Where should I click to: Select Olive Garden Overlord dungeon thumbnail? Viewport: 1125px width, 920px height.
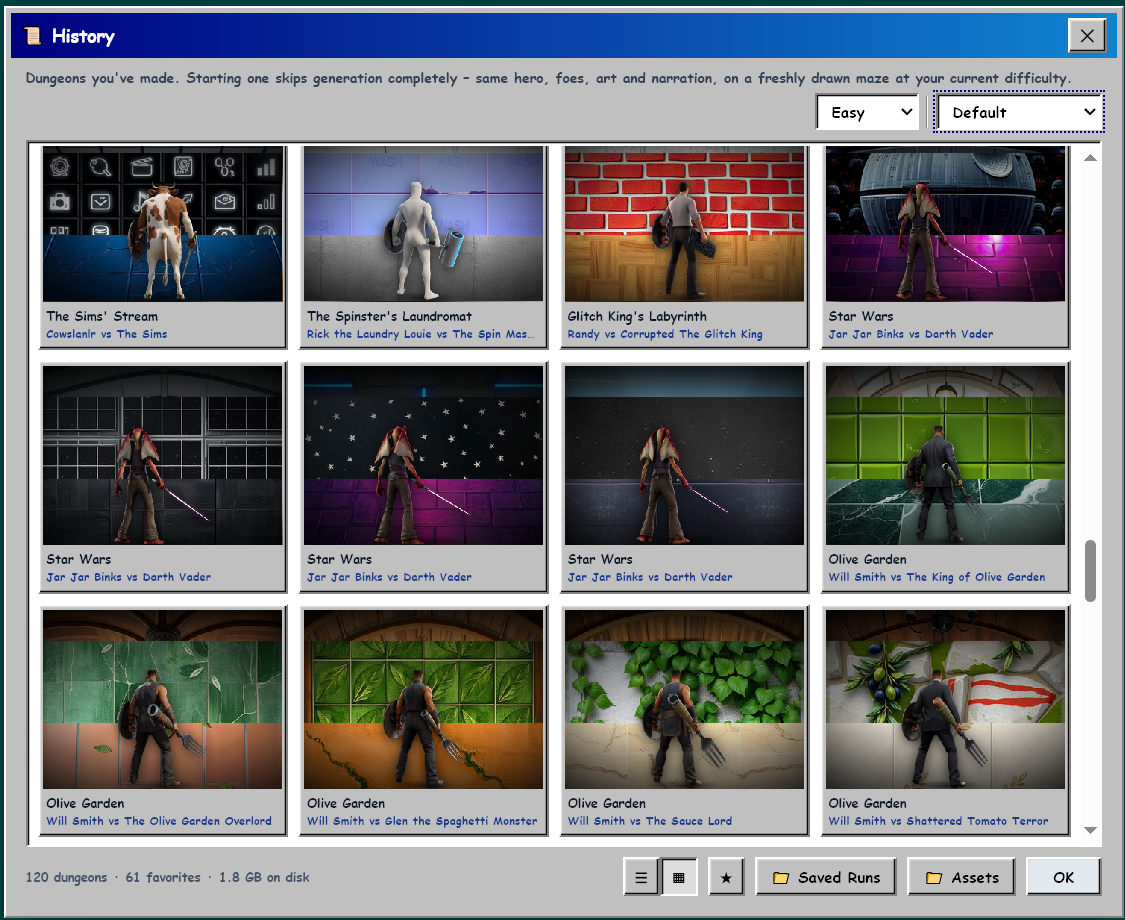point(163,699)
